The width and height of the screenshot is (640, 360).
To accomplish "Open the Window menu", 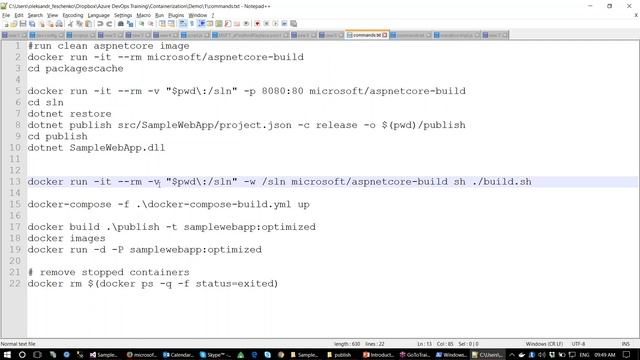I will click(x=198, y=15).
